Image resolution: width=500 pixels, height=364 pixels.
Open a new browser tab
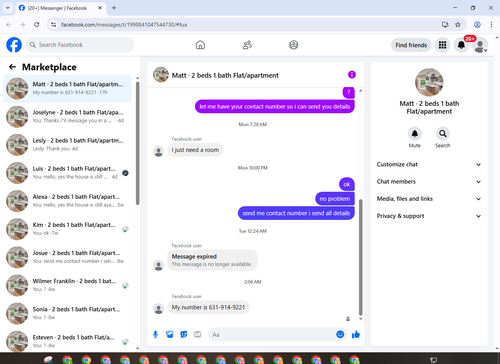pos(114,8)
